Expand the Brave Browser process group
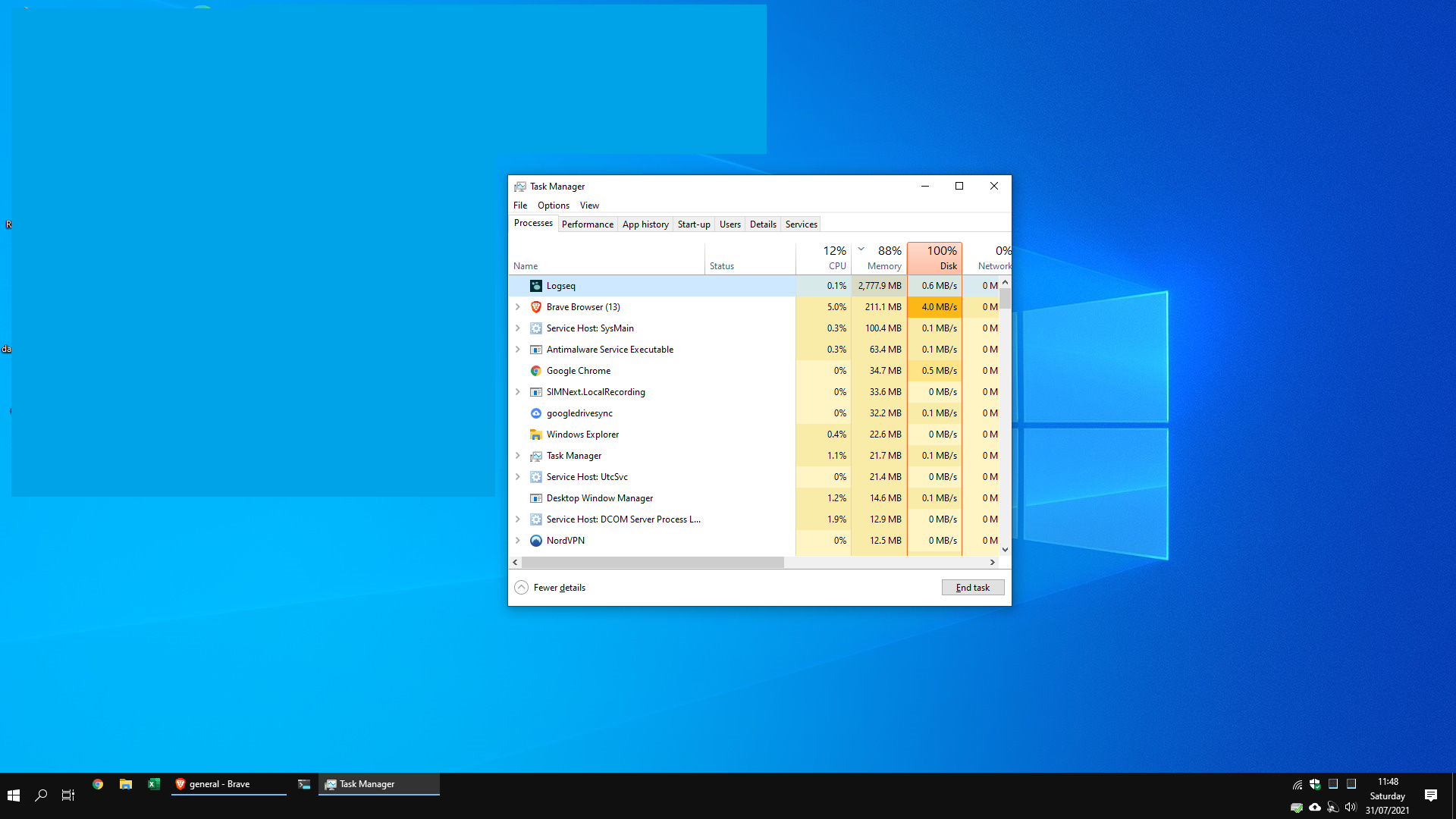 (x=518, y=307)
